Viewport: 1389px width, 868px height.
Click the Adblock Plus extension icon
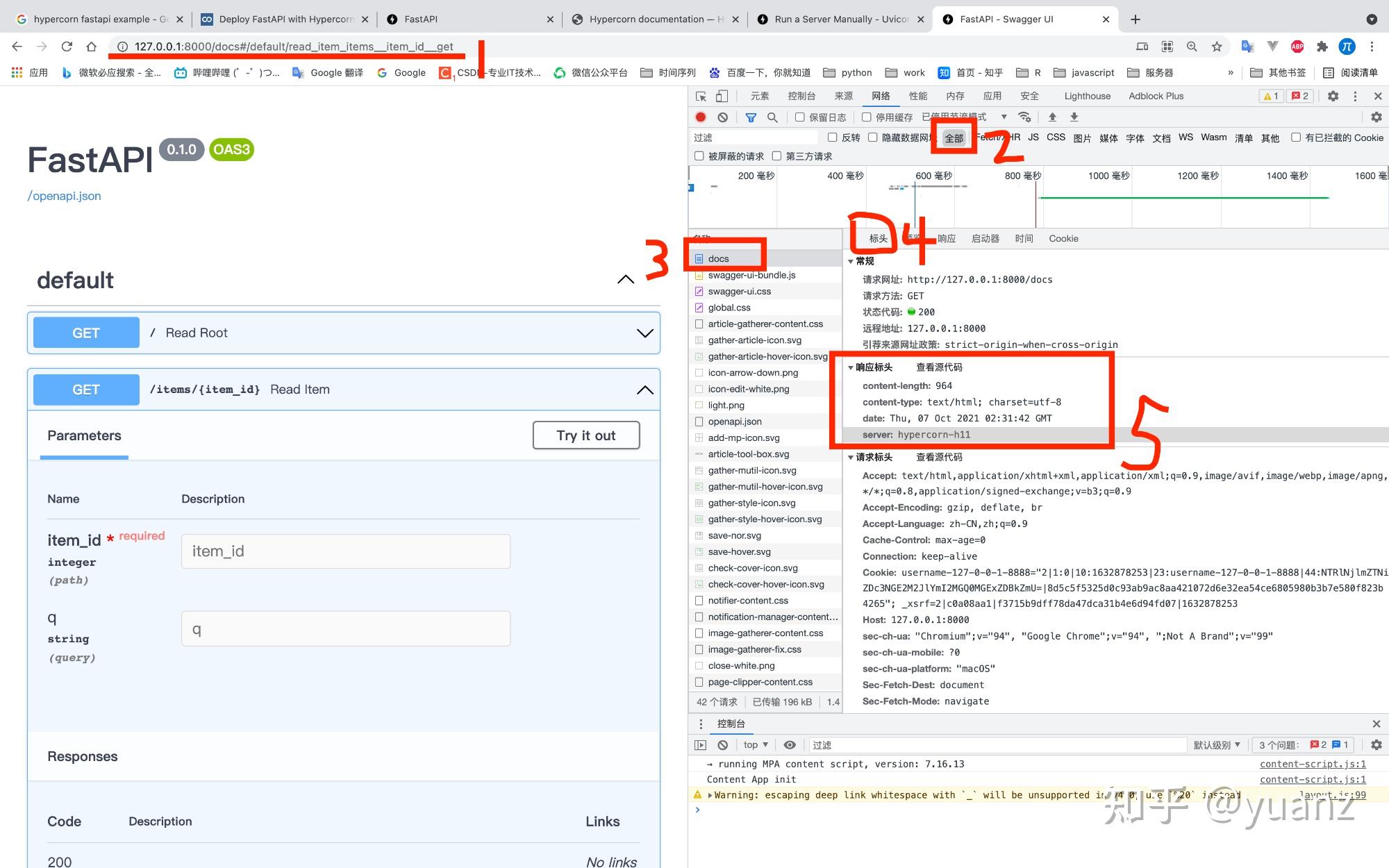click(x=1297, y=47)
